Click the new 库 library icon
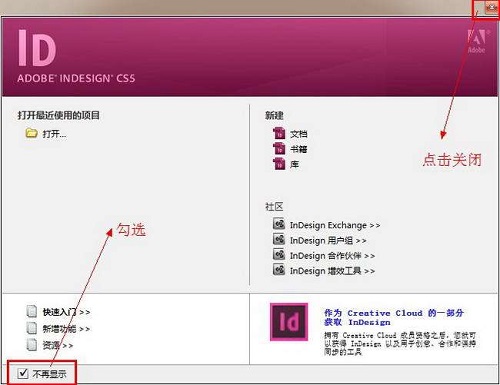 (x=279, y=164)
